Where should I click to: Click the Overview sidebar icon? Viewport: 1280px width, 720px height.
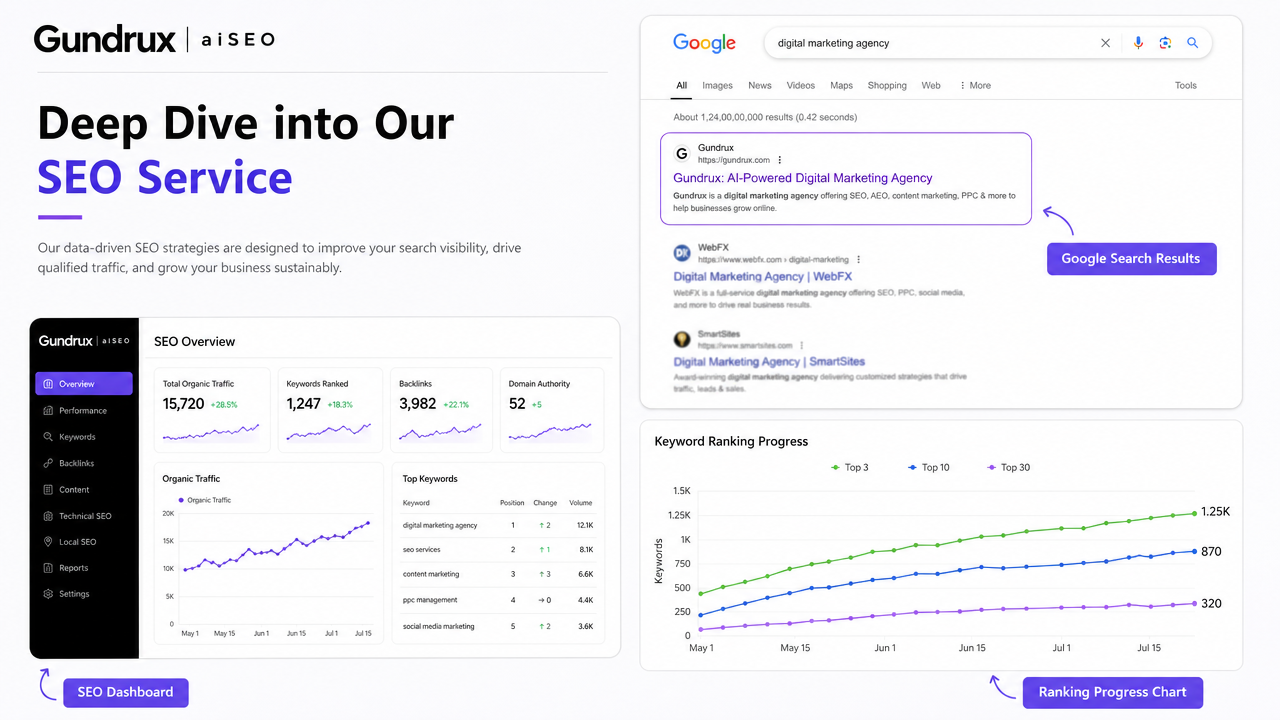click(48, 384)
